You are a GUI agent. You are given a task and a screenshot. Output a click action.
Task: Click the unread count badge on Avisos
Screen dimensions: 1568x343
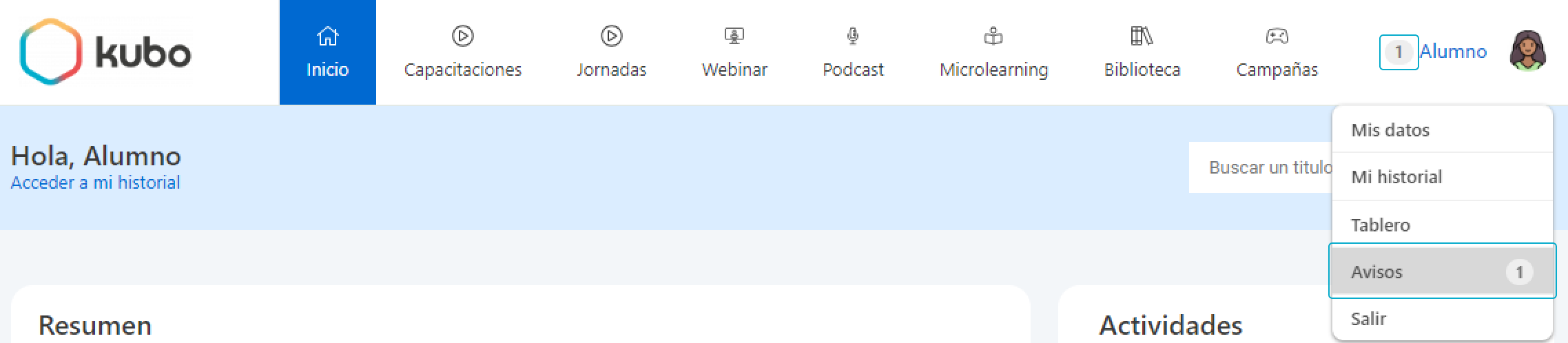pyautogui.click(x=1519, y=272)
